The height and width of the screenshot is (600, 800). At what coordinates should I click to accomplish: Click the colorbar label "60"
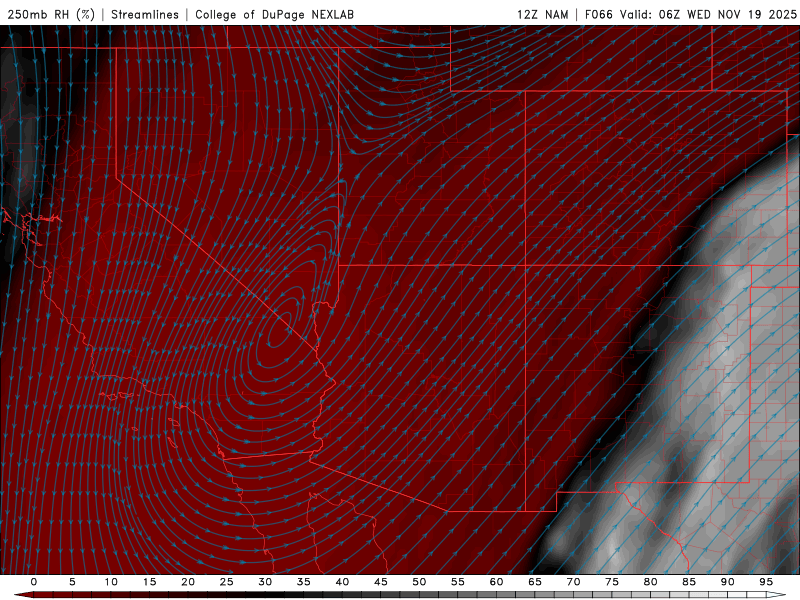pos(496,582)
